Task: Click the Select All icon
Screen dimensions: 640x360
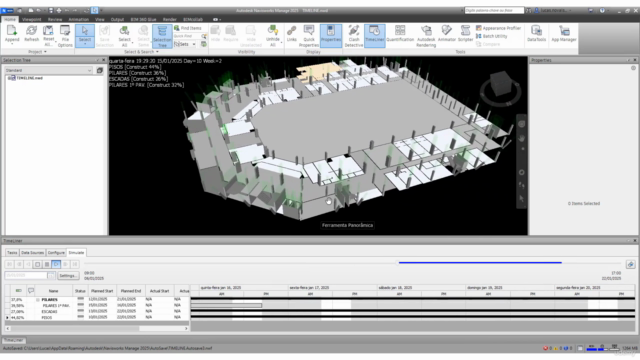Action: click(x=124, y=36)
